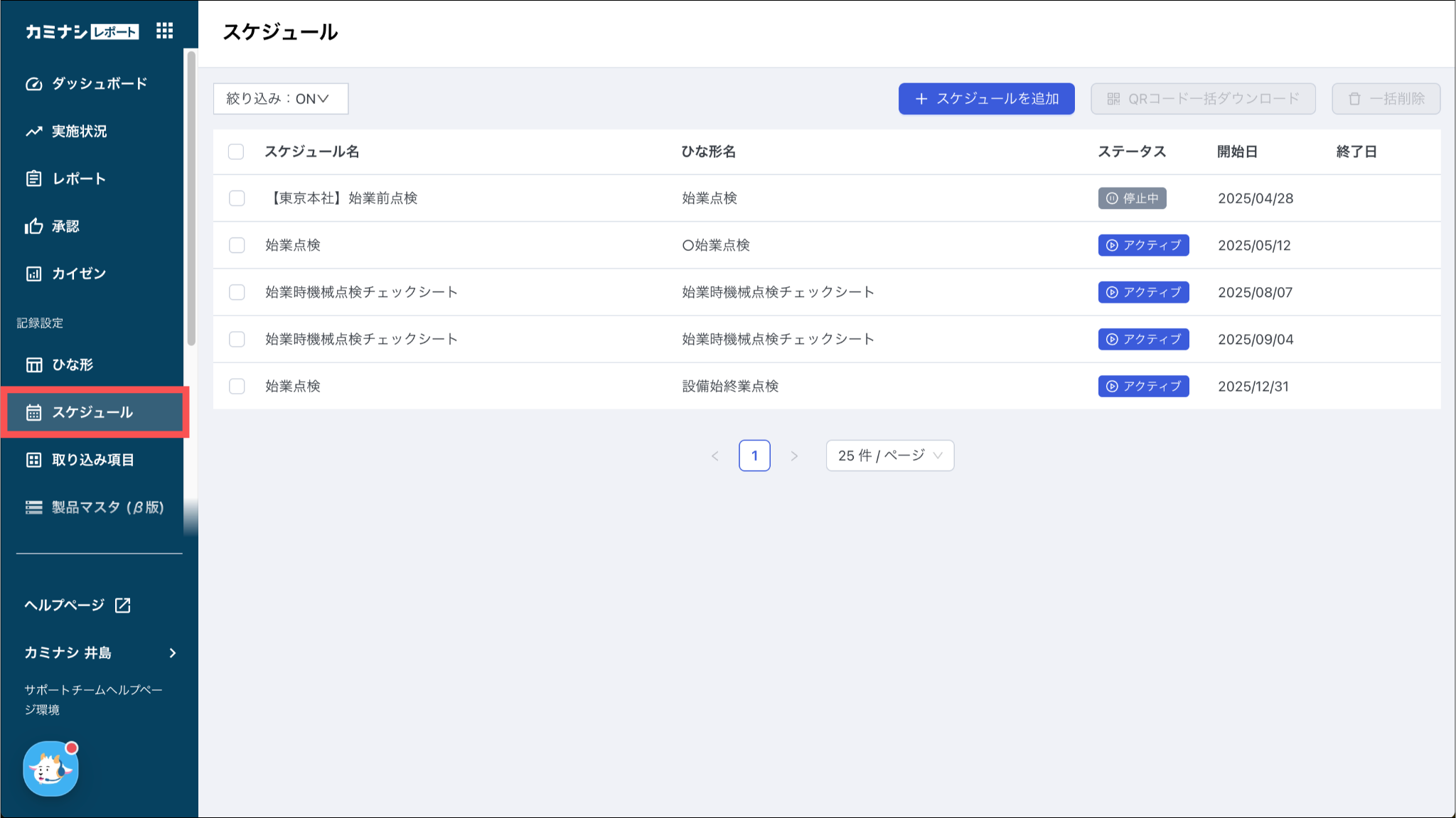Image resolution: width=1456 pixels, height=818 pixels.
Task: Expand the カミナシ 井島 account chevron
Action: (173, 652)
